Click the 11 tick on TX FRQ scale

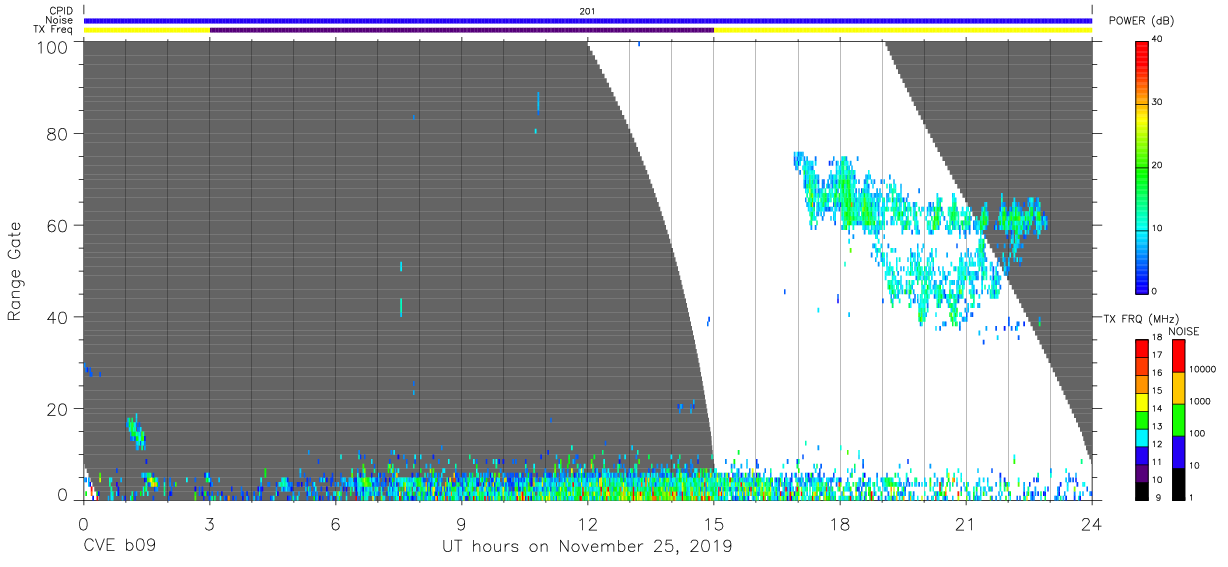point(1157,462)
